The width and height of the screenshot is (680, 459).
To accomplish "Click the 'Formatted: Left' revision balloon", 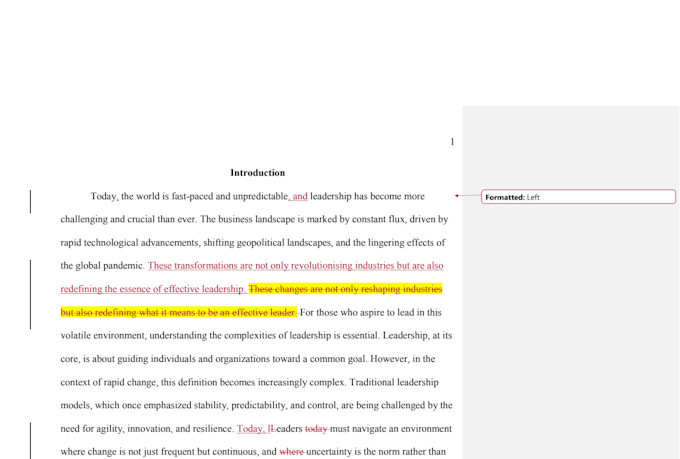I will (x=578, y=197).
